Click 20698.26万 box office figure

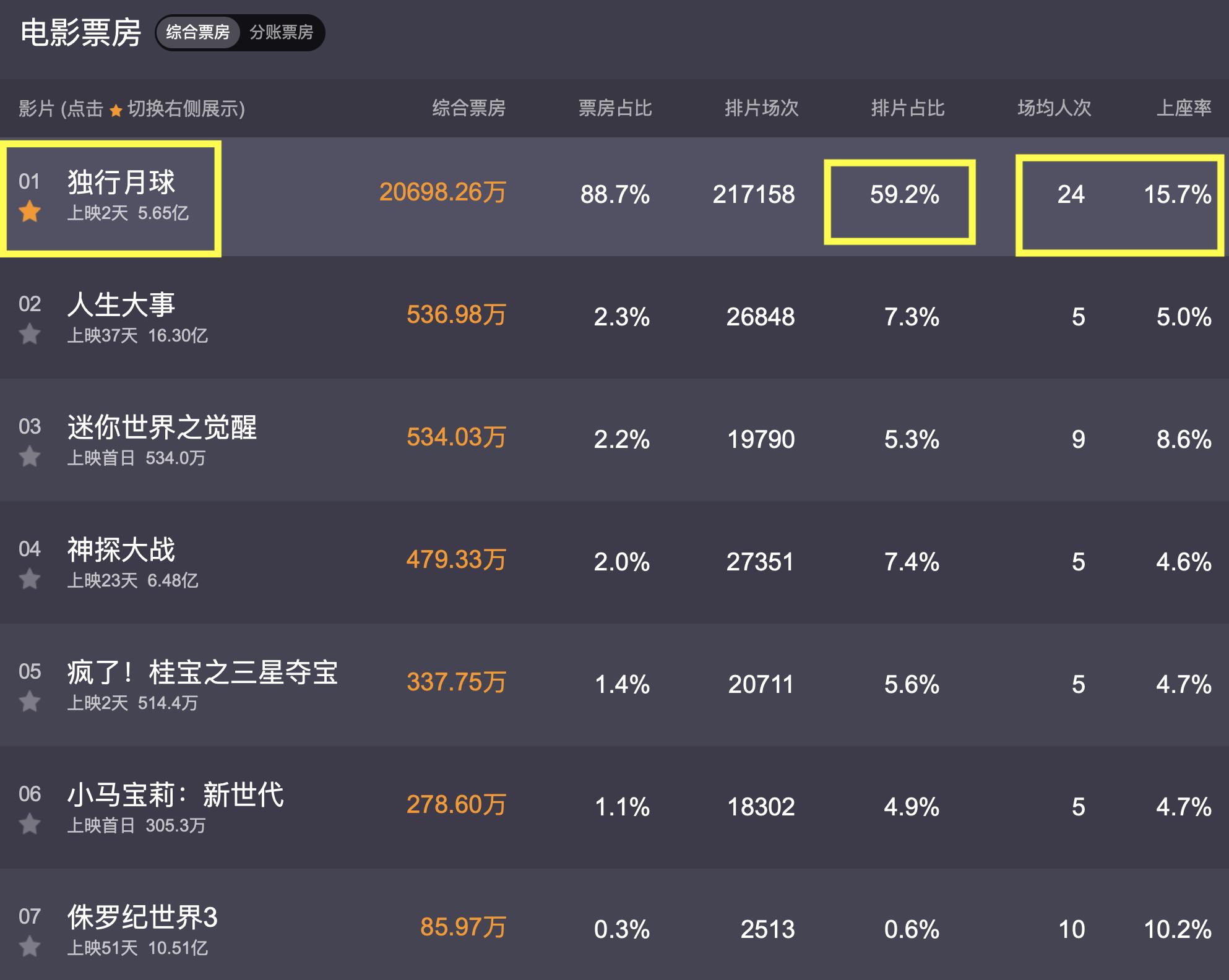[442, 192]
